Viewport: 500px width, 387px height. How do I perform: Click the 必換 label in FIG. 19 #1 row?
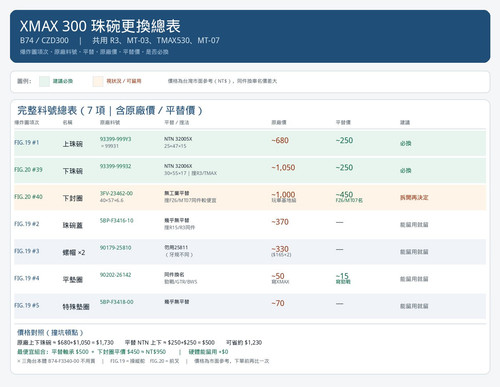(406, 143)
